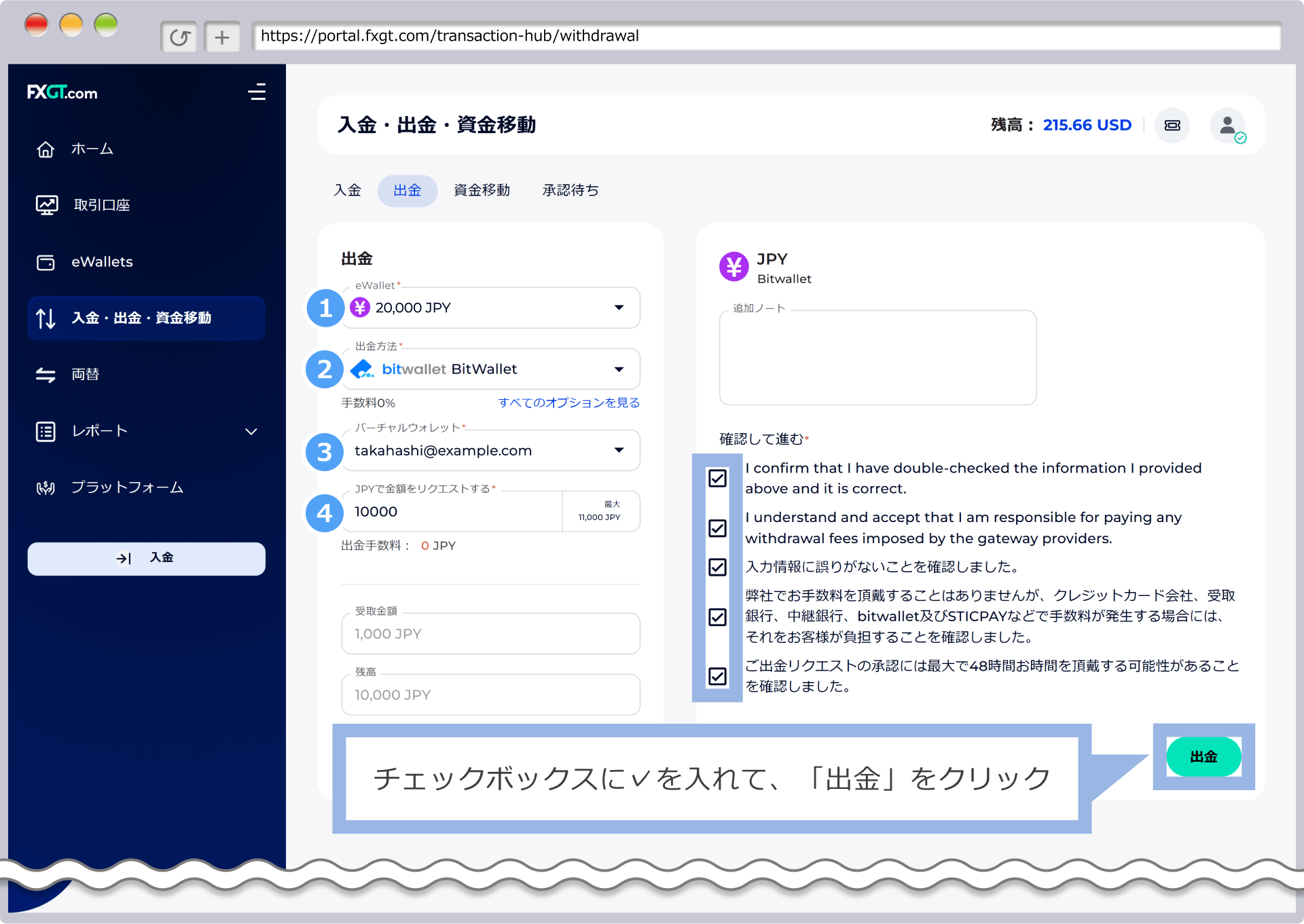Click the Bitwallet label under JPY
Viewport: 1304px width, 924px height.
coord(784,279)
